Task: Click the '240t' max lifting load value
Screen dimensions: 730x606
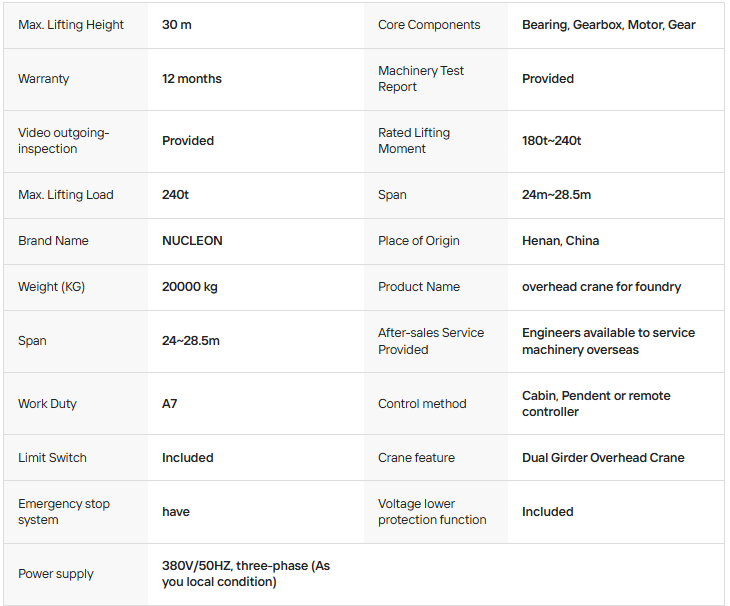Action: (x=175, y=195)
